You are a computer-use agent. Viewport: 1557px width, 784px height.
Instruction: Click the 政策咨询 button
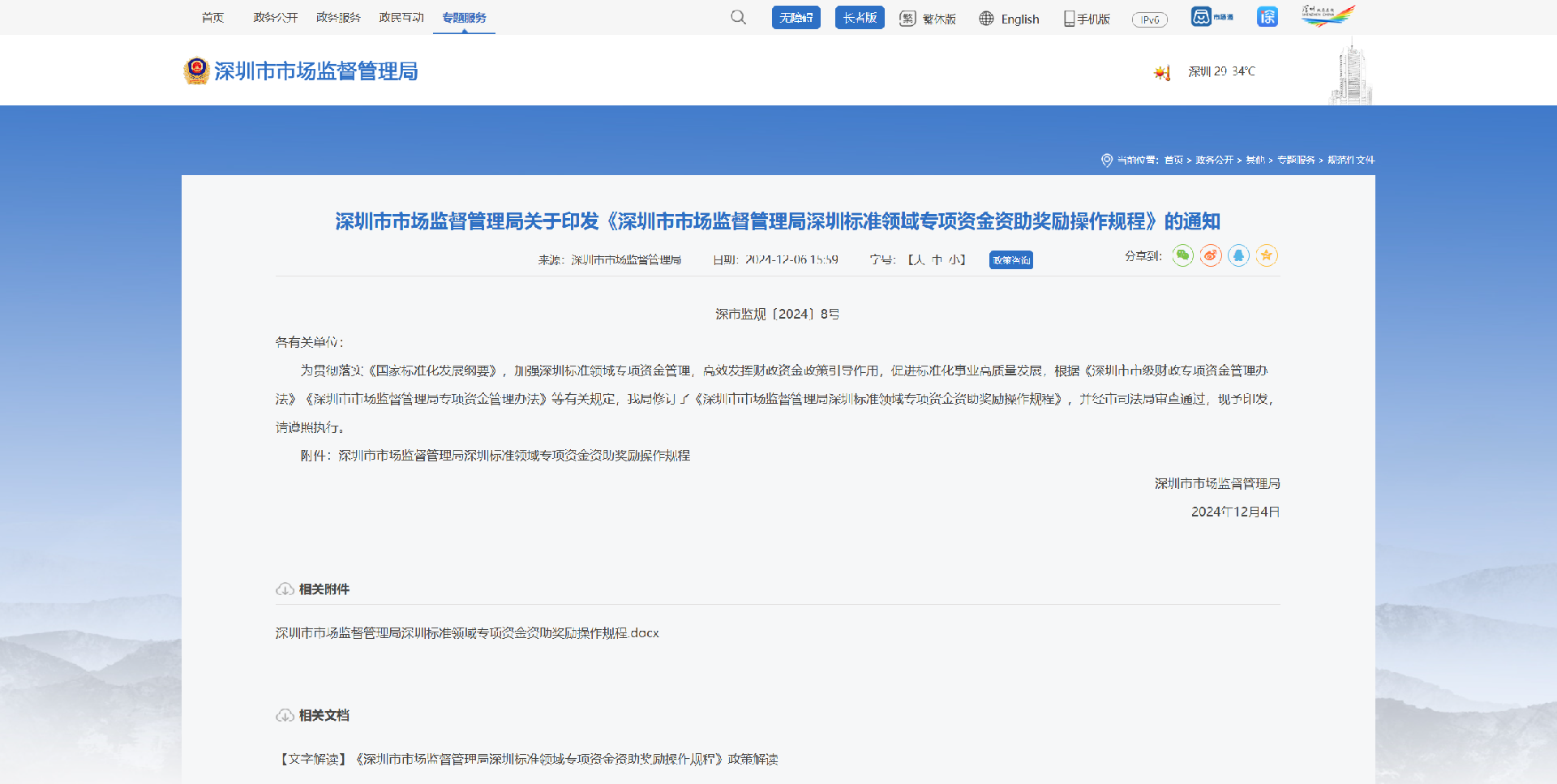pyautogui.click(x=1010, y=259)
